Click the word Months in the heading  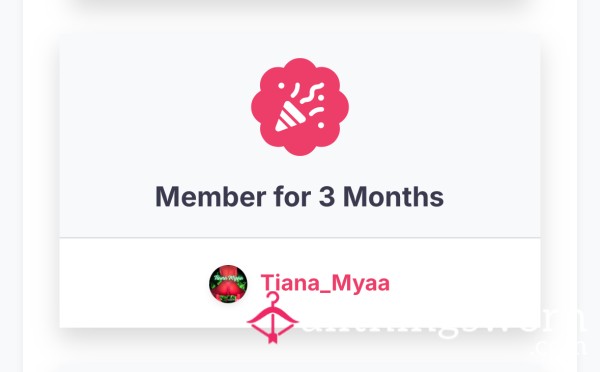393,196
